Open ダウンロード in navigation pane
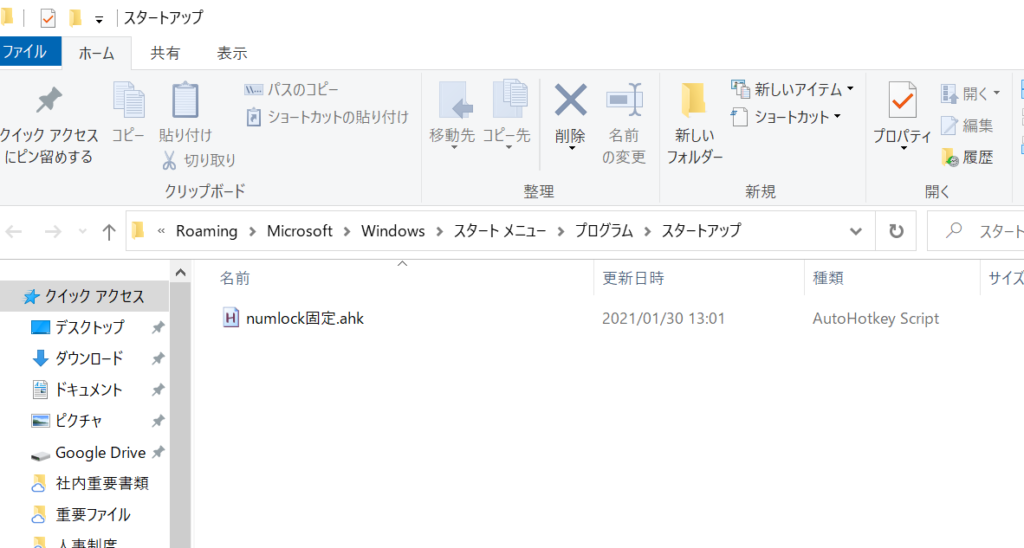The image size is (1024, 548). pos(89,358)
